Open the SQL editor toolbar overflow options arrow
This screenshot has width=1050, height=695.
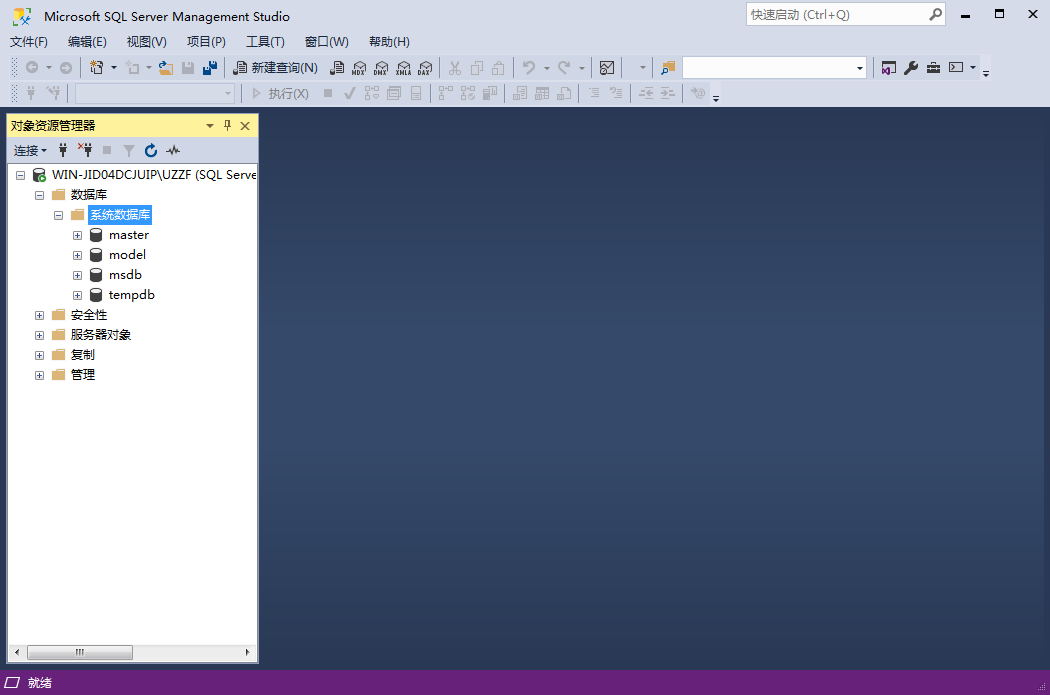coord(716,98)
